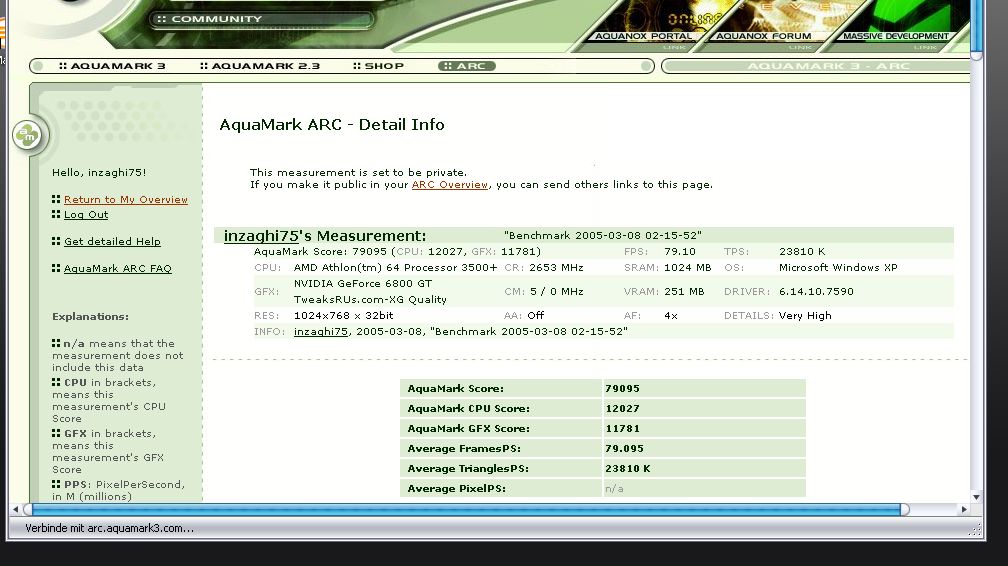Follow the ARC Overview link
This screenshot has height=566, width=1008.
pyautogui.click(x=449, y=185)
